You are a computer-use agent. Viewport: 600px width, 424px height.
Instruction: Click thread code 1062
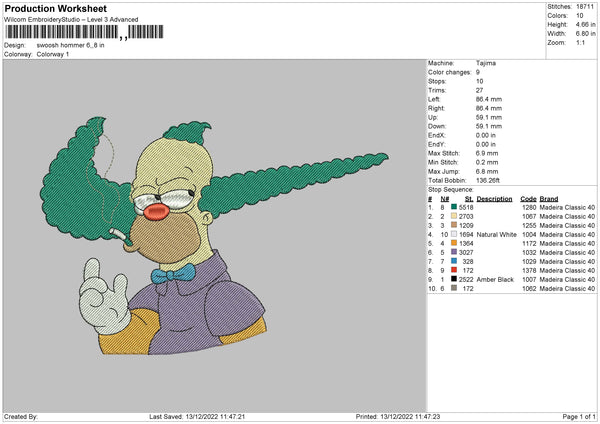tap(529, 289)
